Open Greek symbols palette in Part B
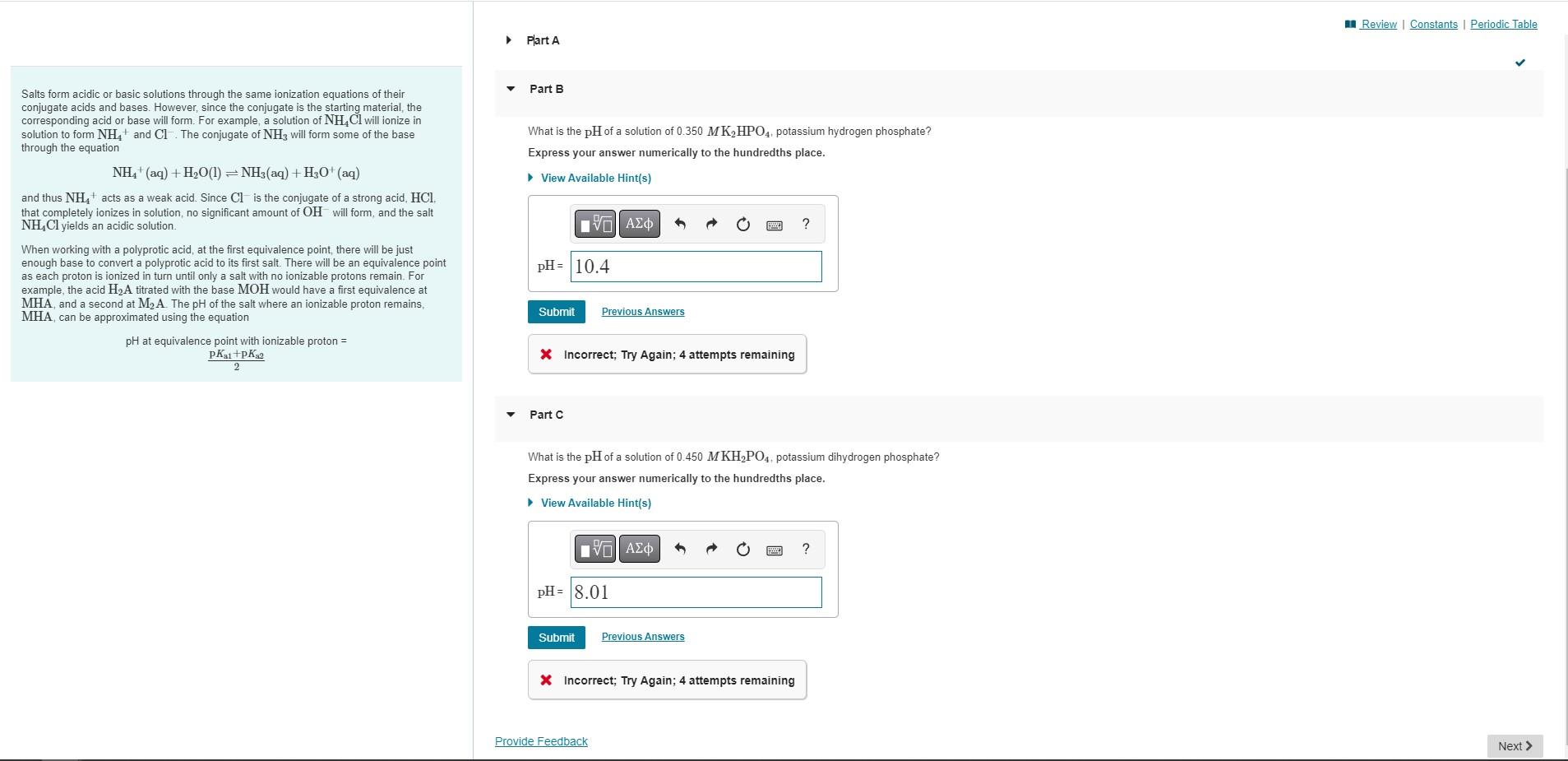 639,224
